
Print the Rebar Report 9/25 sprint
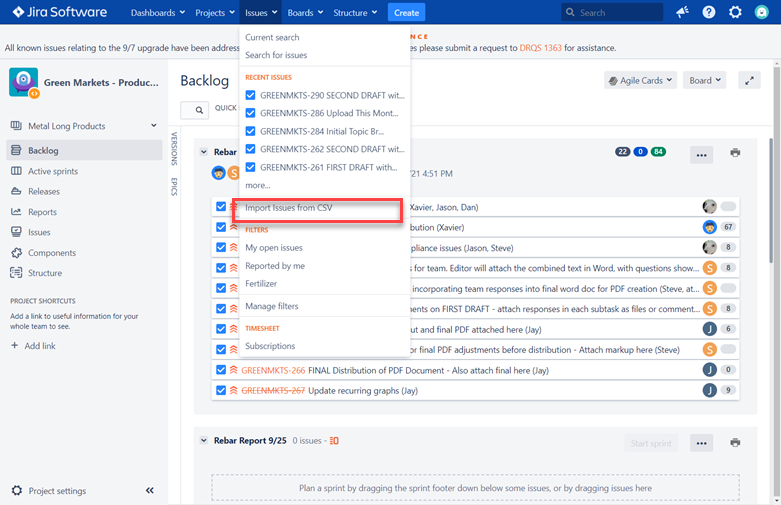pyautogui.click(x=735, y=442)
